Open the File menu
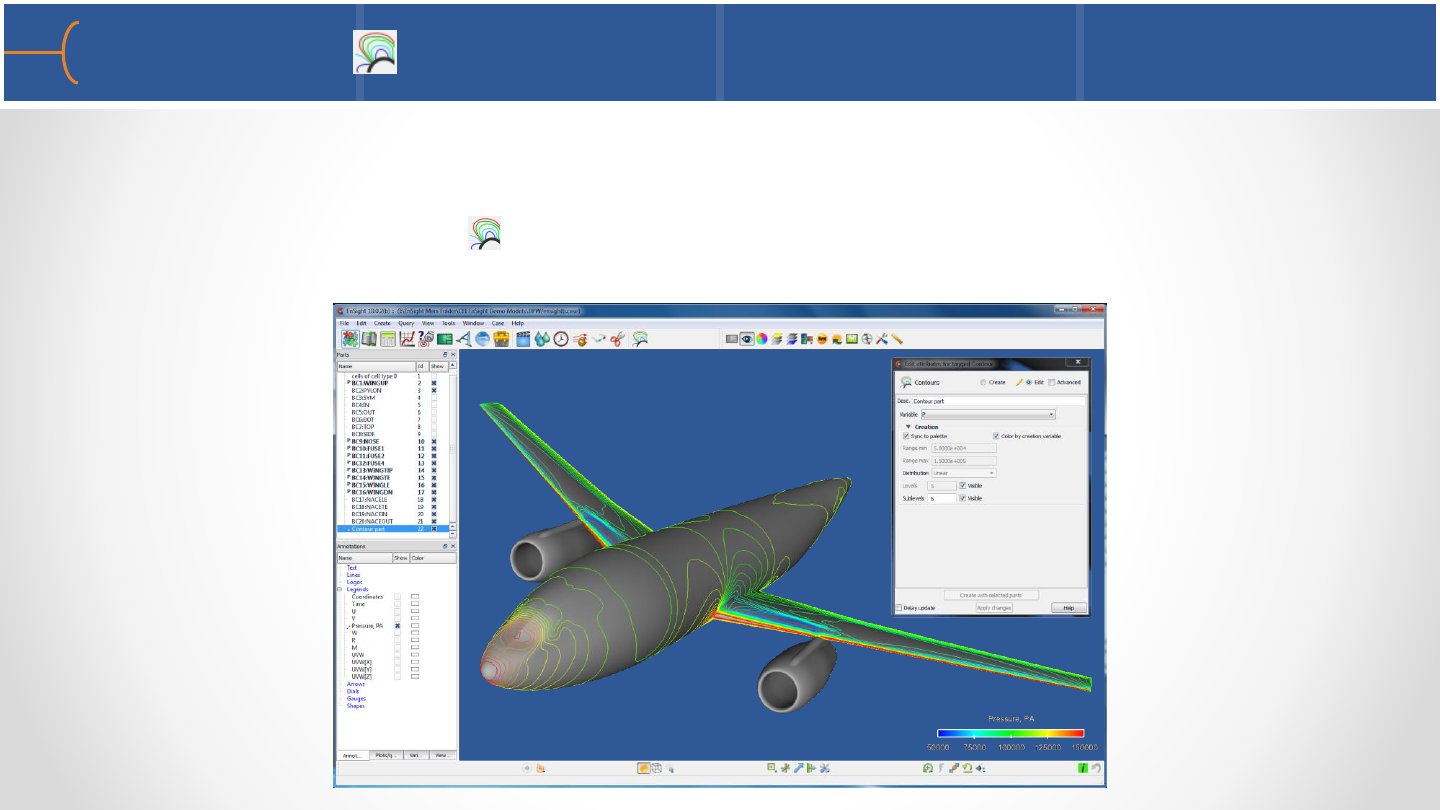 344,323
